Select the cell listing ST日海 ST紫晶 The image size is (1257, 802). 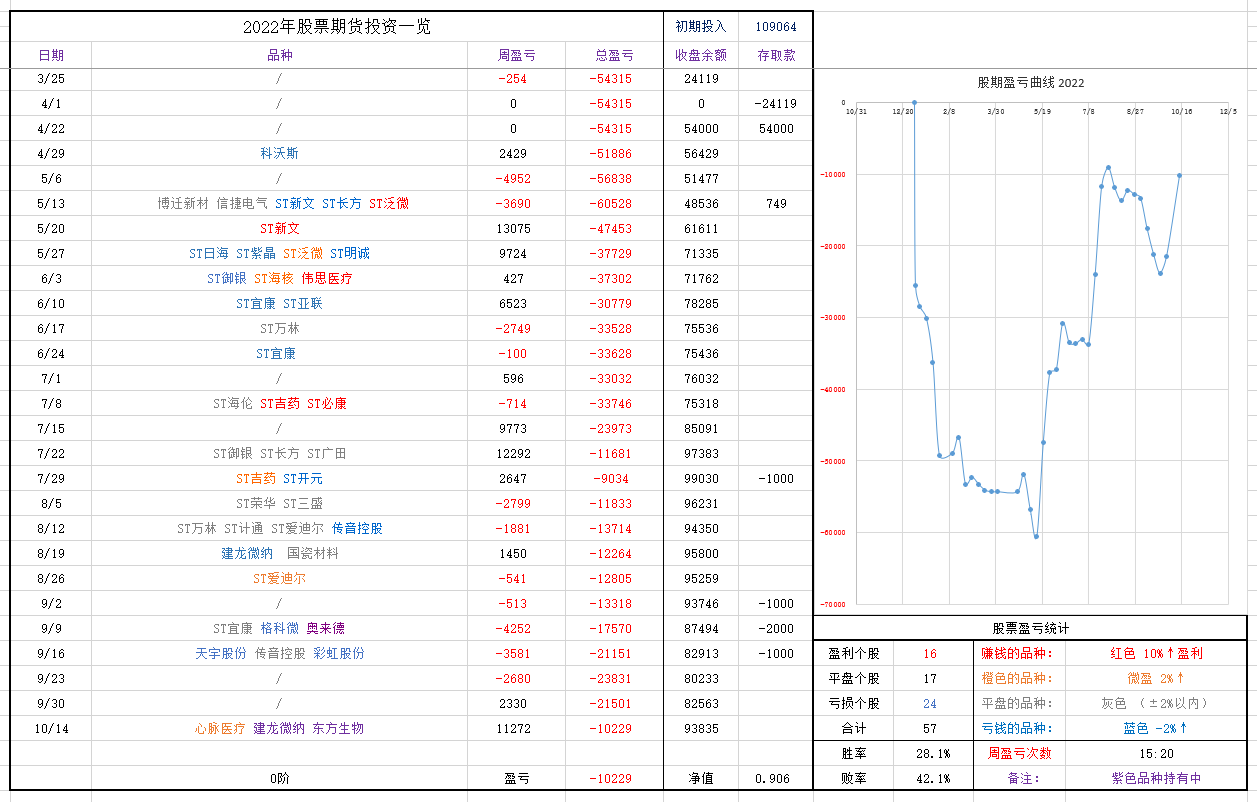tap(279, 253)
